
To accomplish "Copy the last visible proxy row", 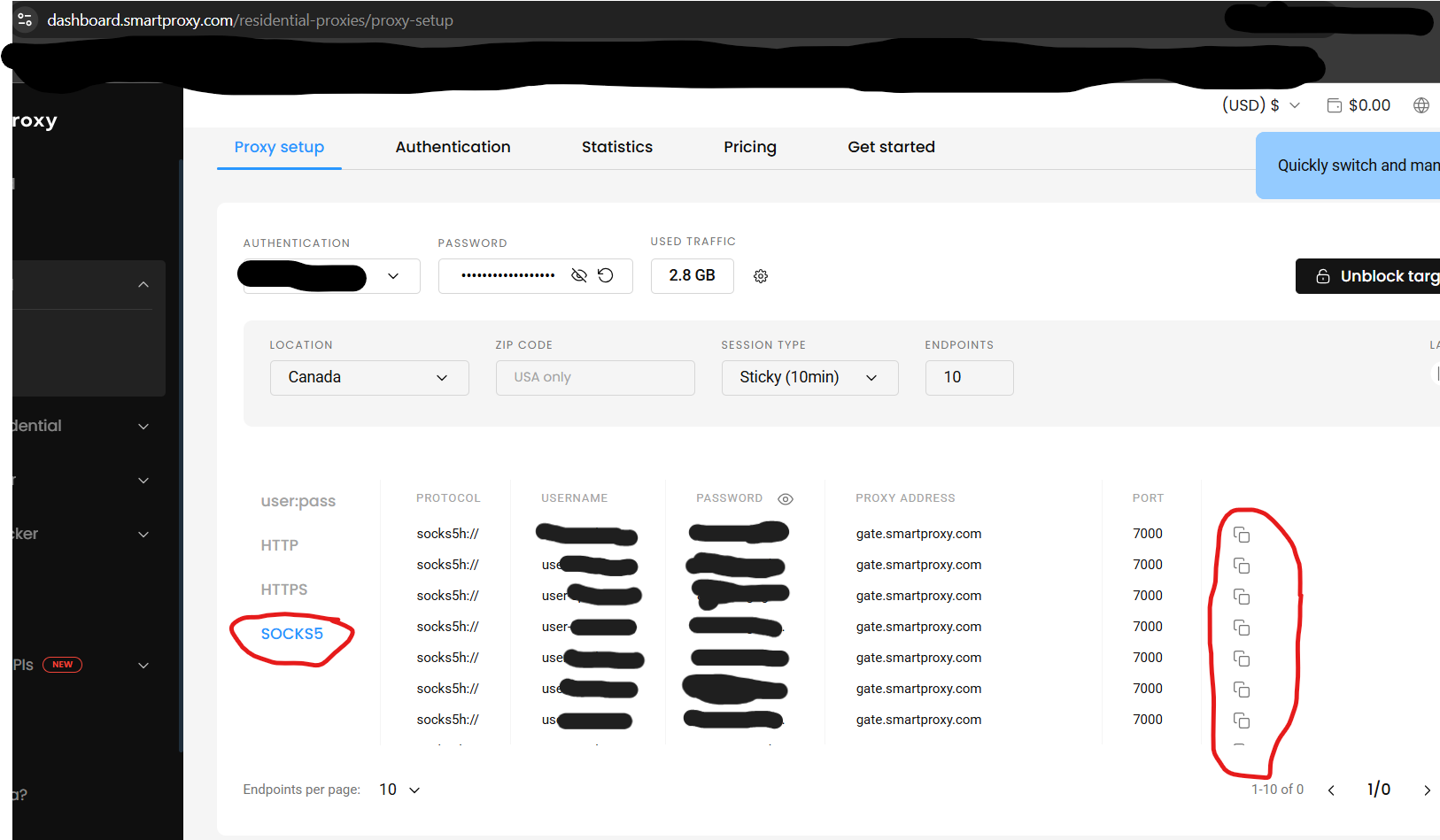I will click(x=1242, y=721).
